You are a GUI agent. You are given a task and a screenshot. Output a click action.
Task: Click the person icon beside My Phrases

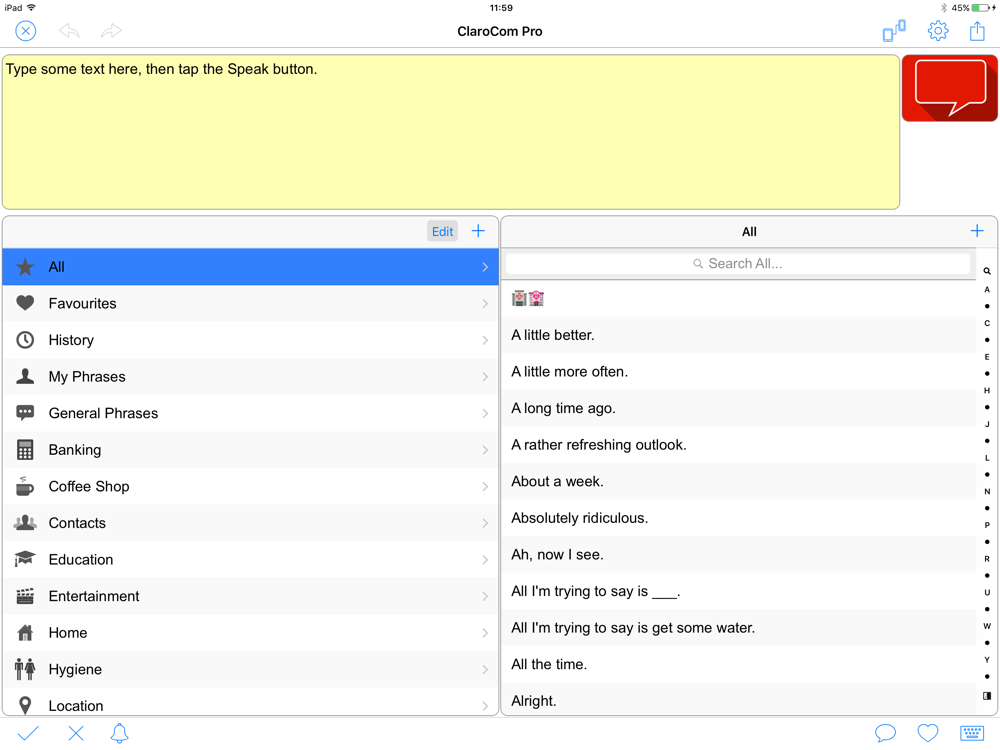pos(25,376)
